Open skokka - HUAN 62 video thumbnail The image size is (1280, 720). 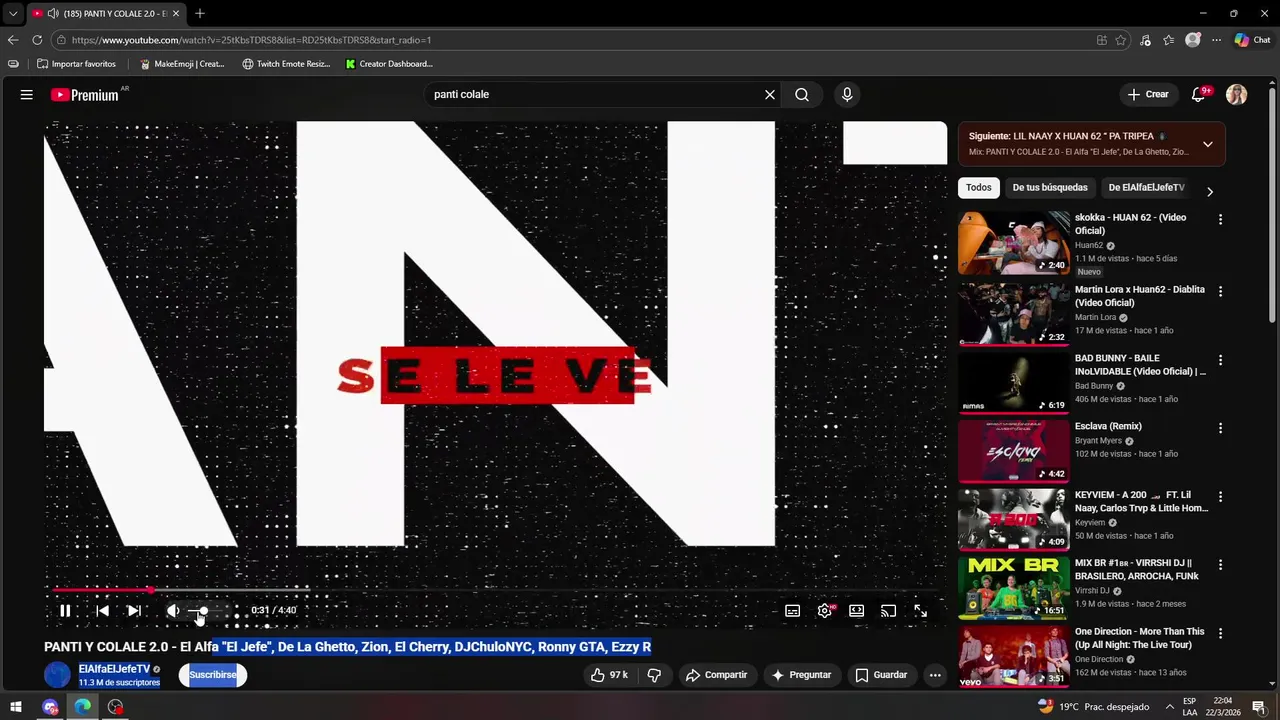coord(1014,243)
